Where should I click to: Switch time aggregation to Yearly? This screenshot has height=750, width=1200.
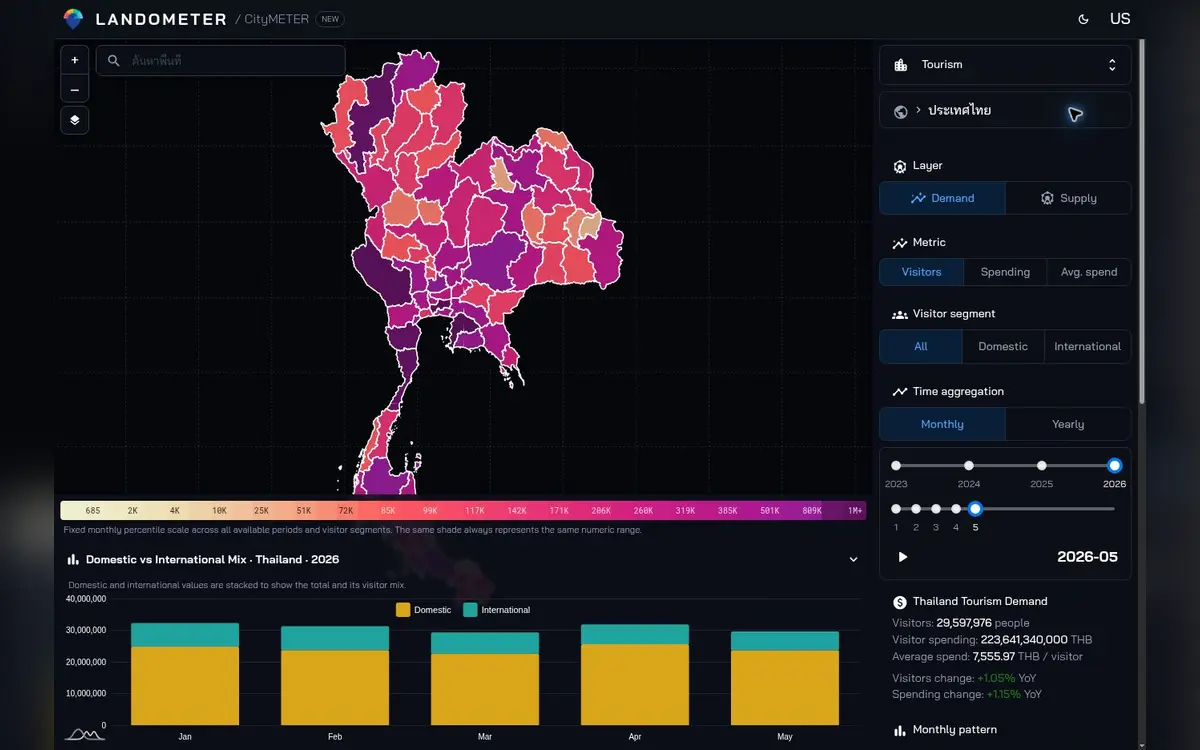pyautogui.click(x=1068, y=424)
